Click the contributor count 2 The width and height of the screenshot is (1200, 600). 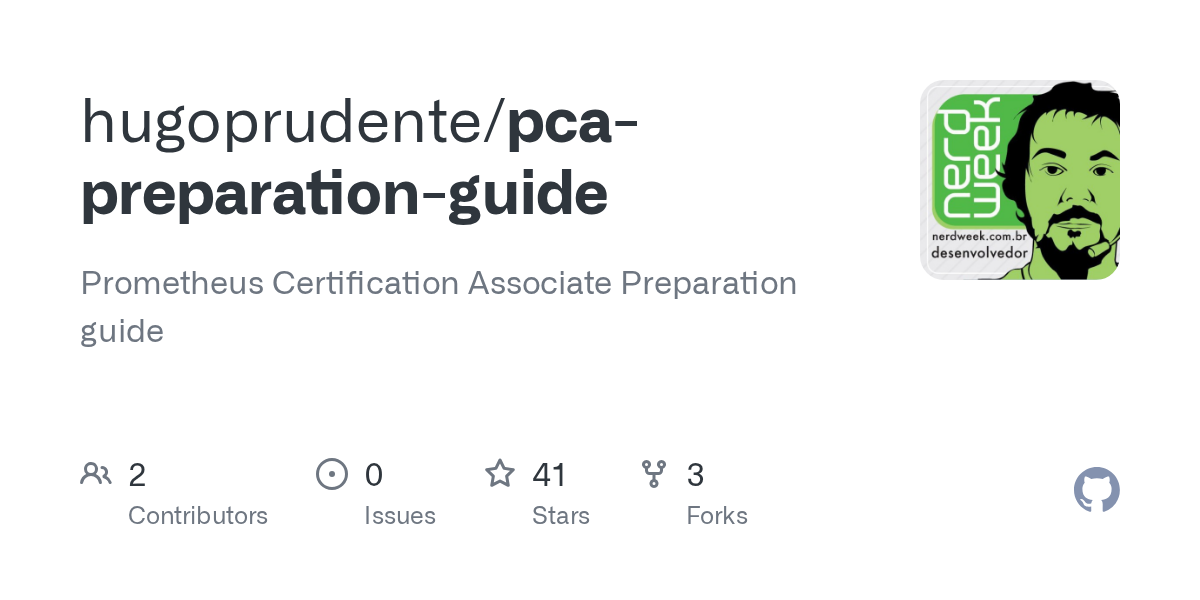137,474
